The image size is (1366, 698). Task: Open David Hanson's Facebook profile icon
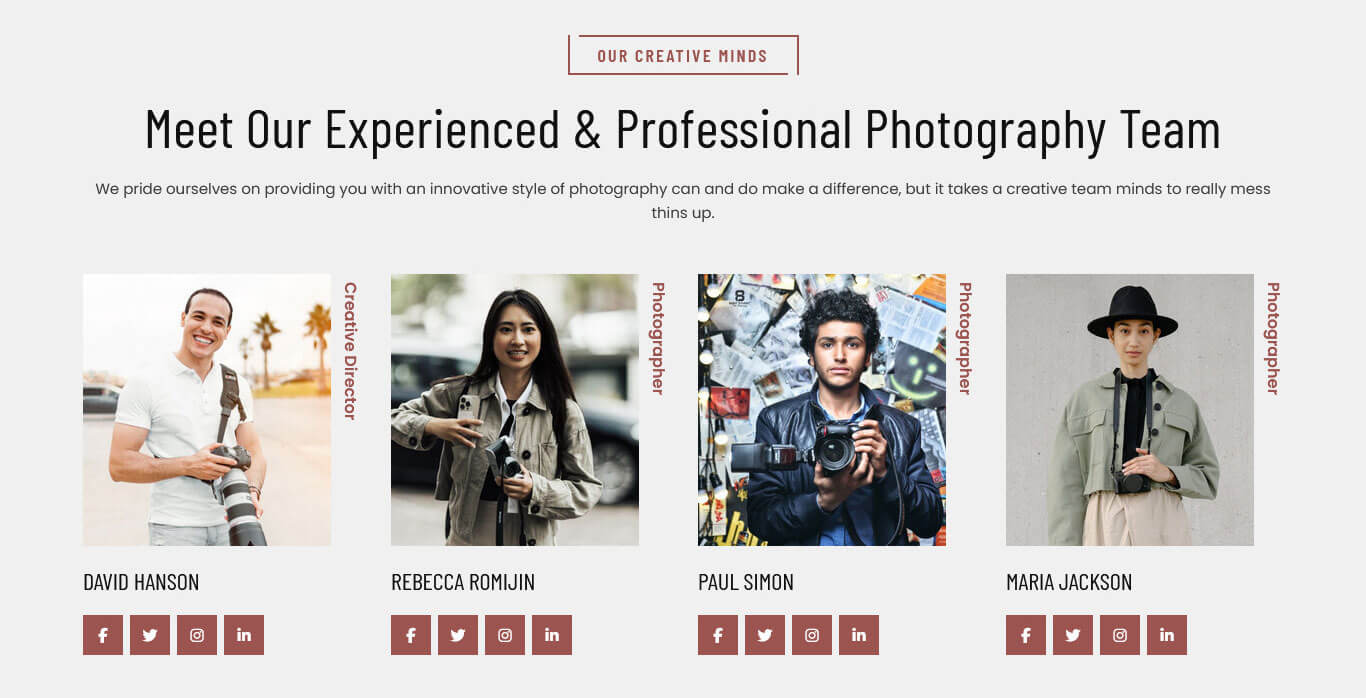pyautogui.click(x=103, y=635)
